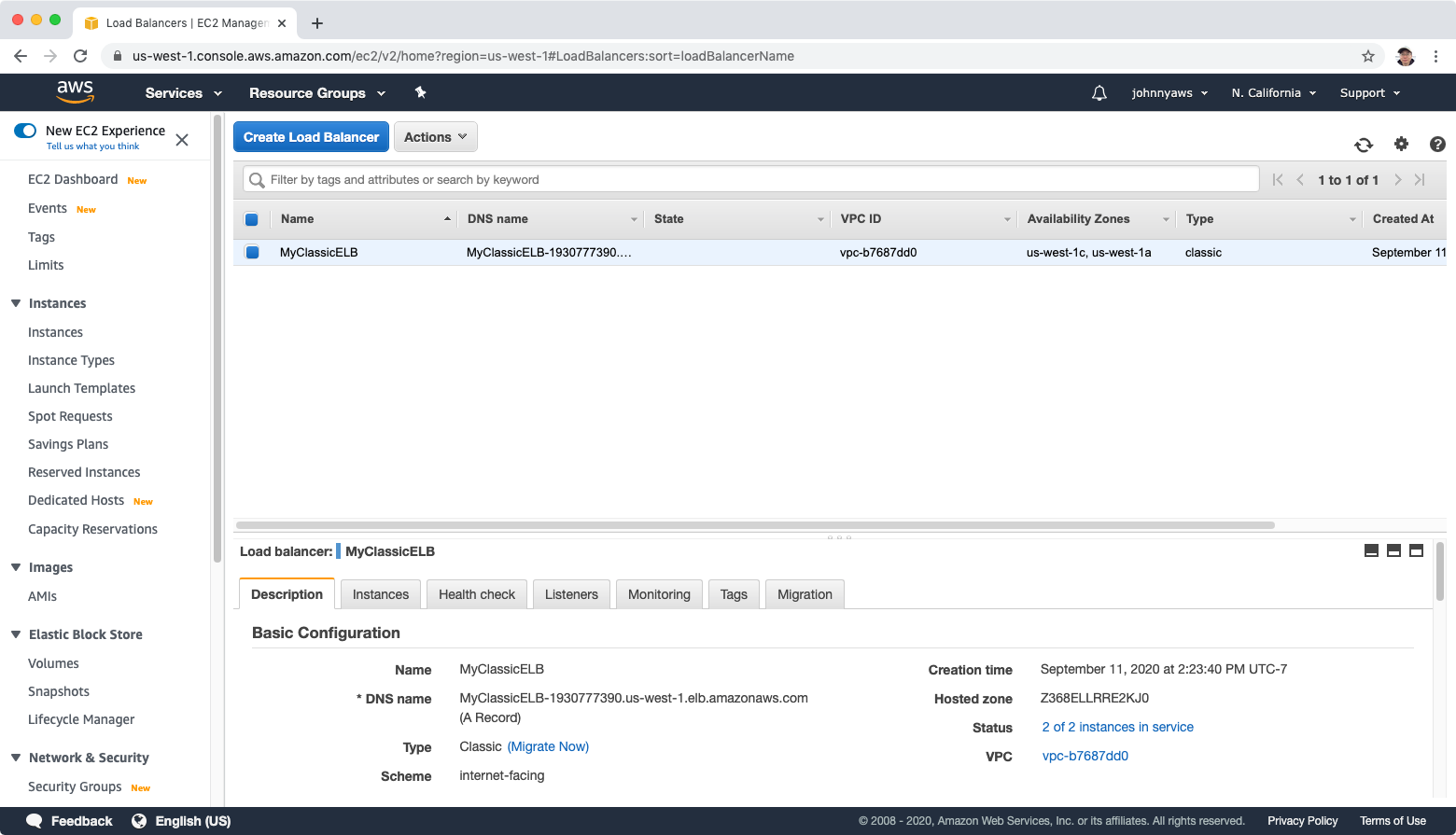Open the Resource Groups dropdown
This screenshot has height=835, width=1456.
click(x=317, y=93)
